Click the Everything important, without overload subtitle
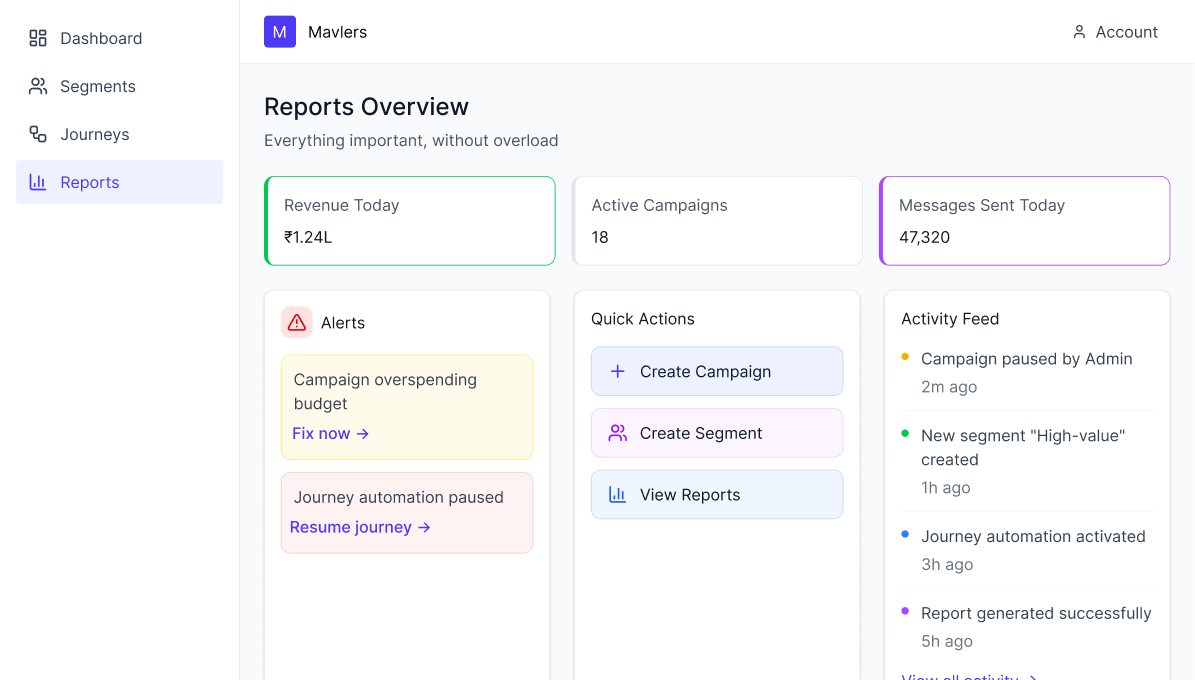Image resolution: width=1195 pixels, height=680 pixels. pos(411,141)
